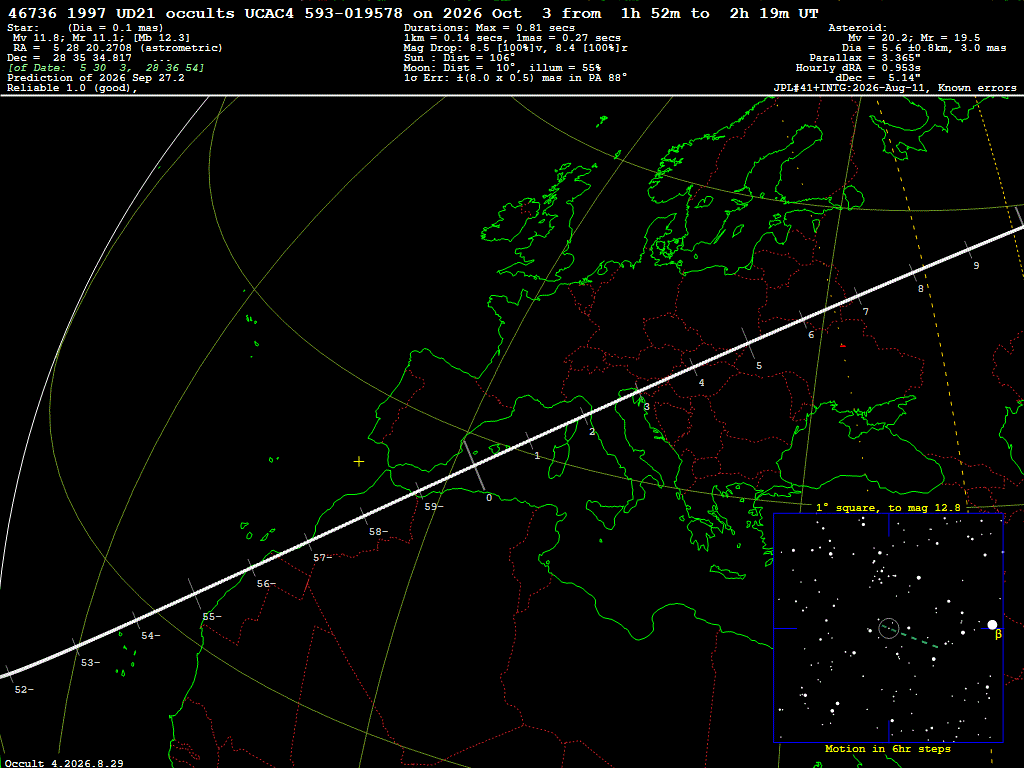Click the "Motion in 6hr steps" caption
This screenshot has width=1024, height=768.
coord(888,749)
